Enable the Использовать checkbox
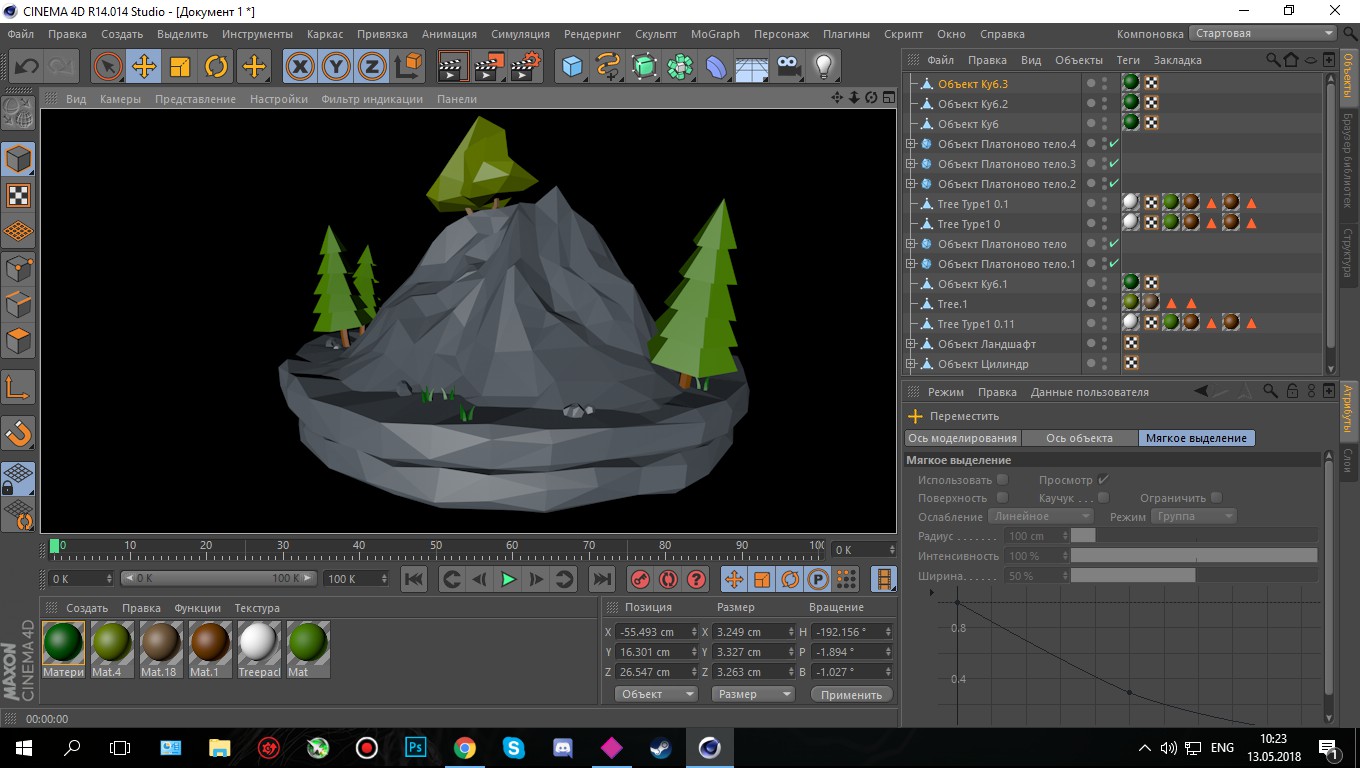Viewport: 1360px width, 768px height. (x=1003, y=480)
